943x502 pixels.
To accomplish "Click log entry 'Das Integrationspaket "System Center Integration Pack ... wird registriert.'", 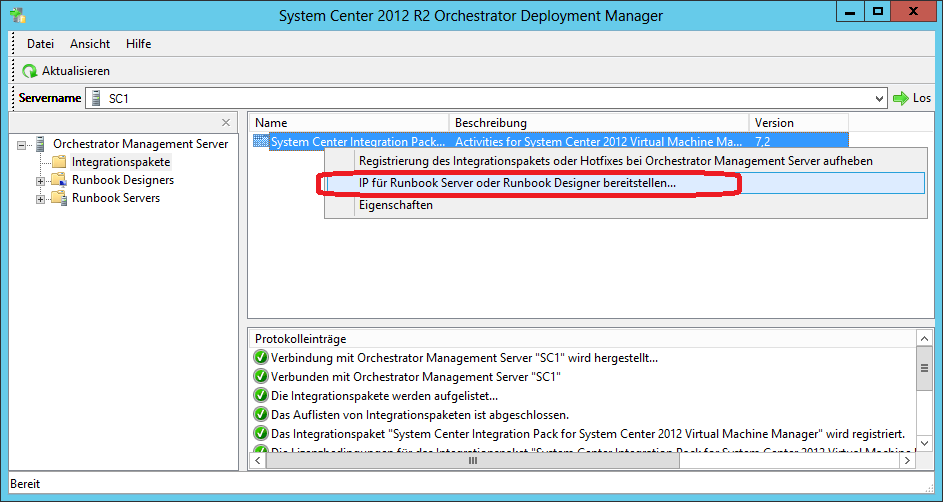I will coord(588,433).
